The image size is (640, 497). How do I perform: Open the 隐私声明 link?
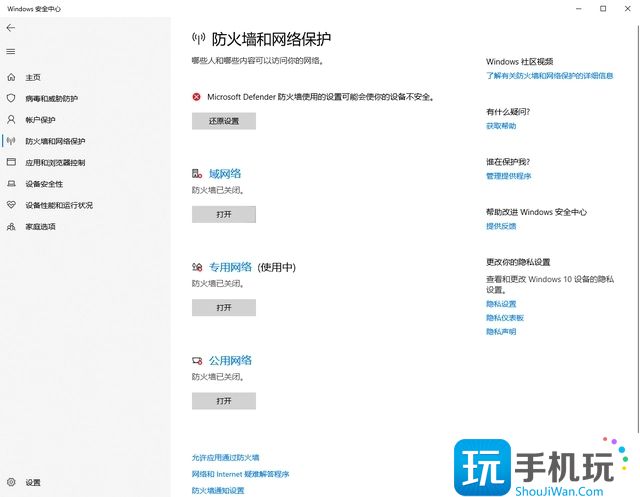point(501,332)
